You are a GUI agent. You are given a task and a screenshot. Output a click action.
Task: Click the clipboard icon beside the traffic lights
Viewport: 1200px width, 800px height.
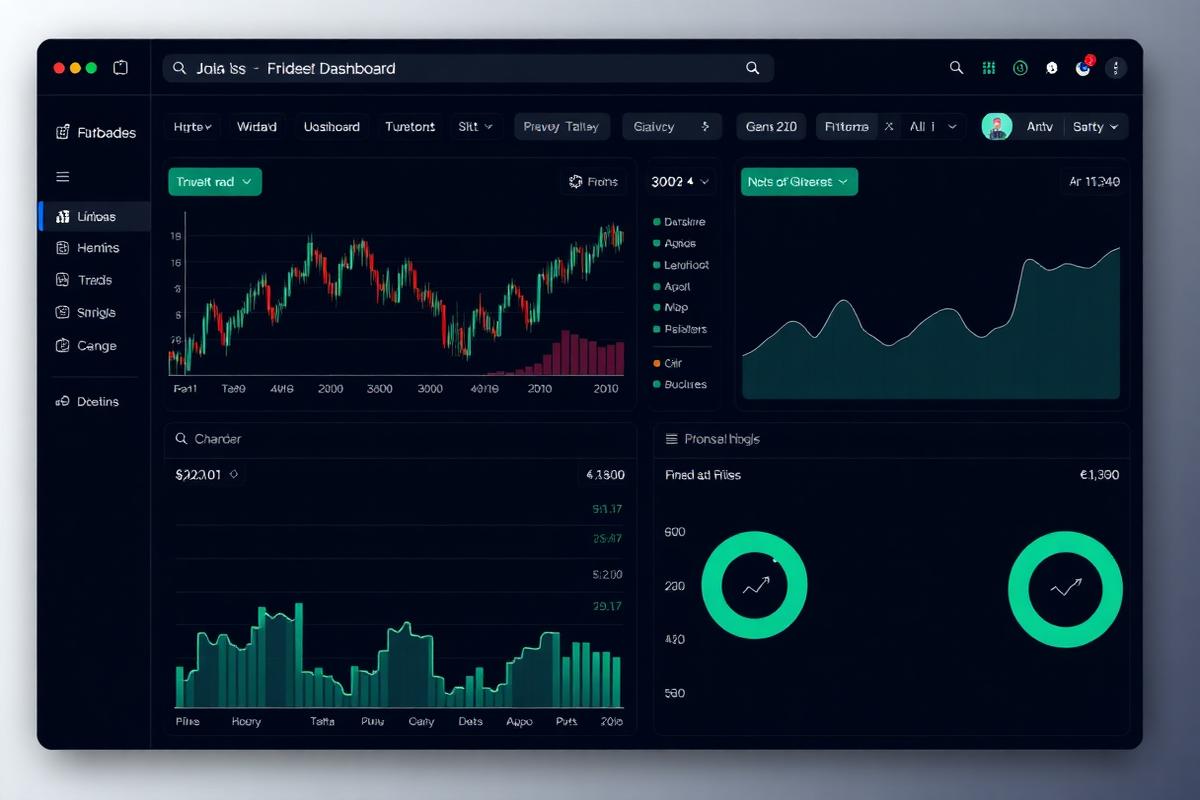pyautogui.click(x=121, y=68)
